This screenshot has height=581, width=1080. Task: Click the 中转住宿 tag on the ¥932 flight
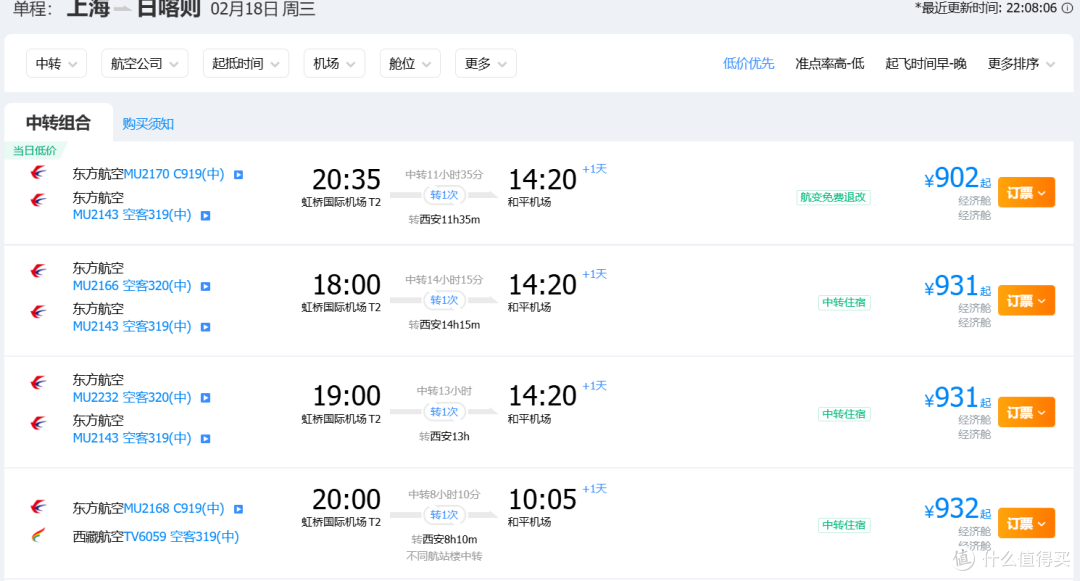pos(844,525)
